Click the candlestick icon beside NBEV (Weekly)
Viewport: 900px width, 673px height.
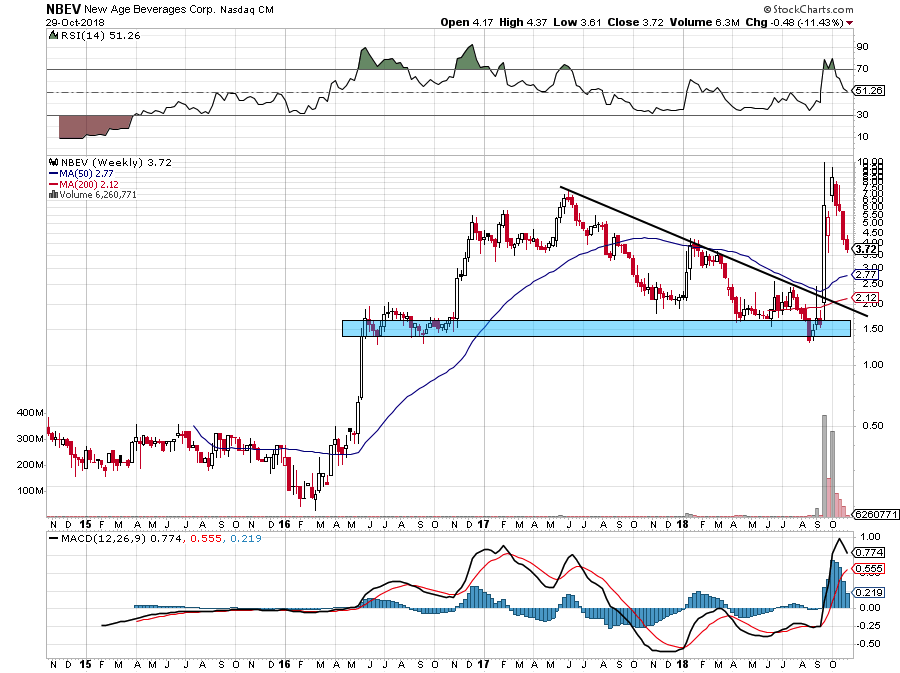click(x=53, y=162)
